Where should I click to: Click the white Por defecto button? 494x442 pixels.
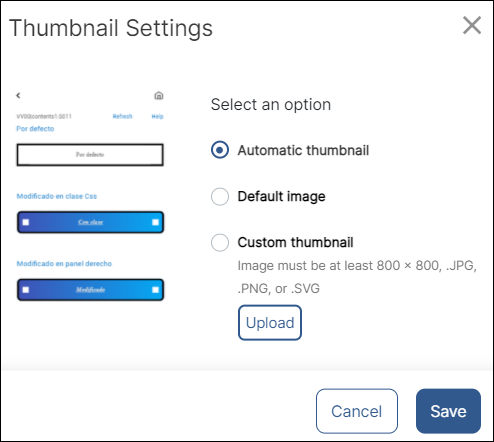click(x=90, y=155)
